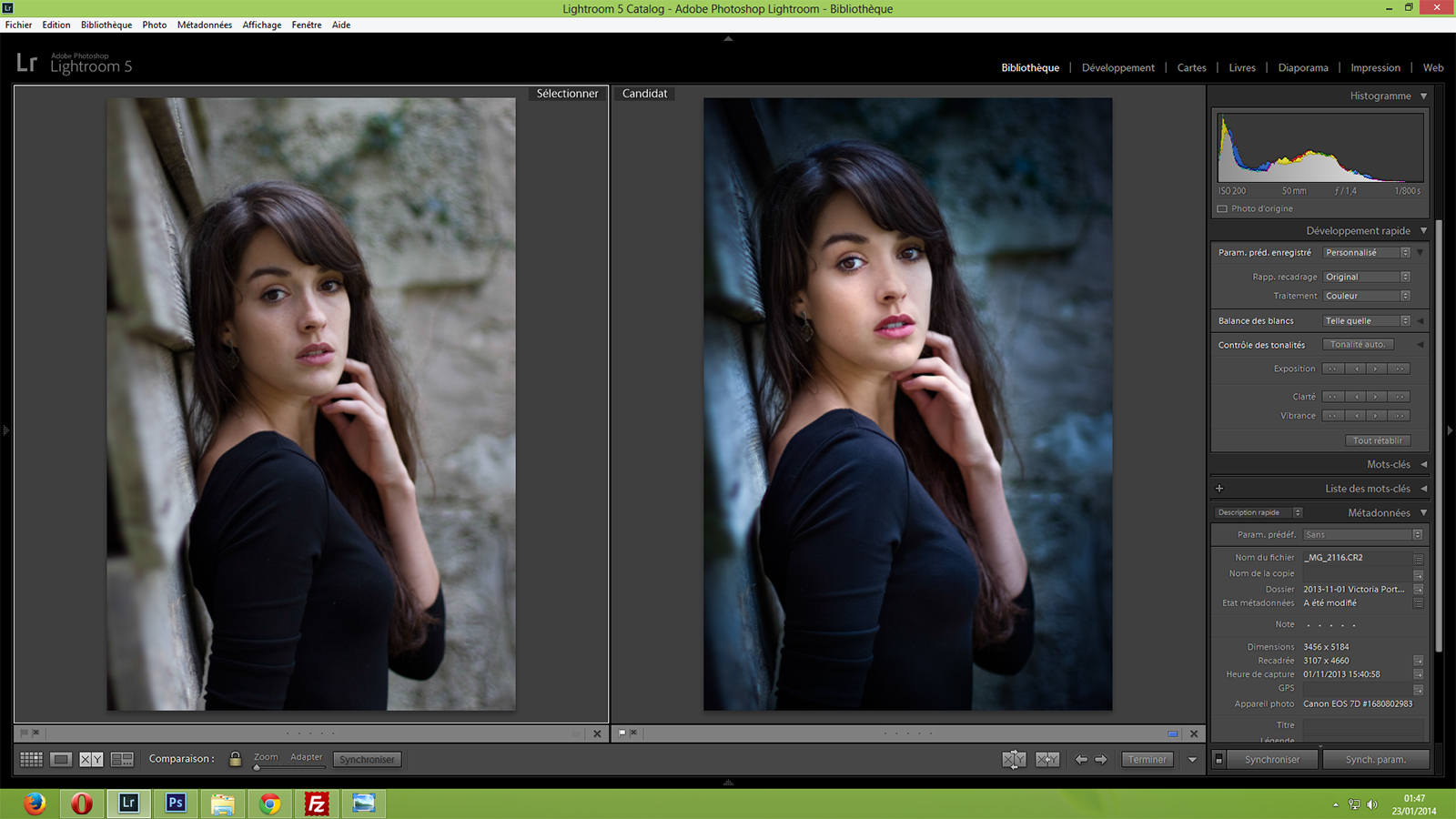
Task: Add a keyword with the plus icon
Action: [x=1219, y=489]
